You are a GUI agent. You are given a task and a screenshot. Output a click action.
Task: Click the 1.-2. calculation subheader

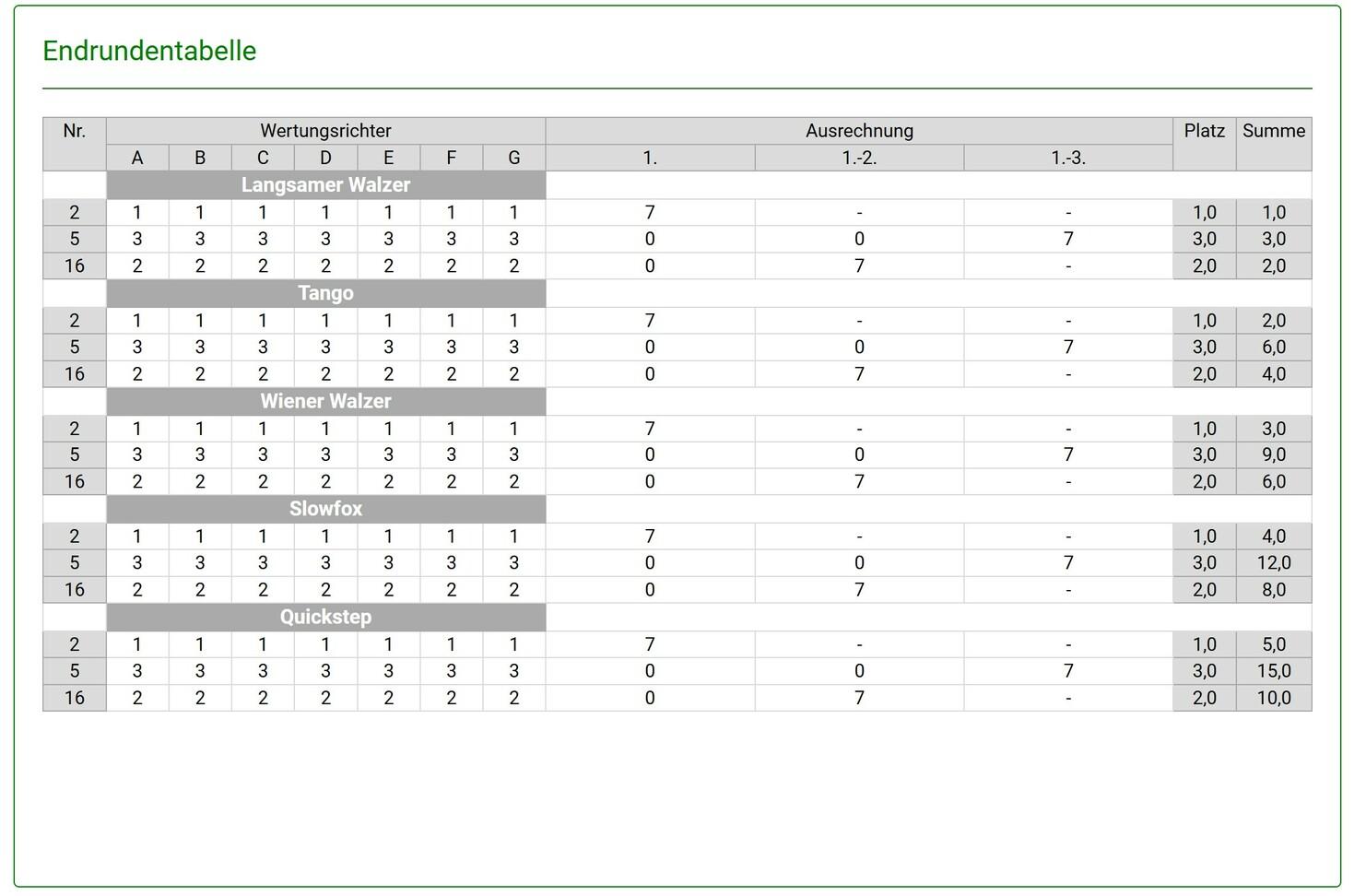859,158
